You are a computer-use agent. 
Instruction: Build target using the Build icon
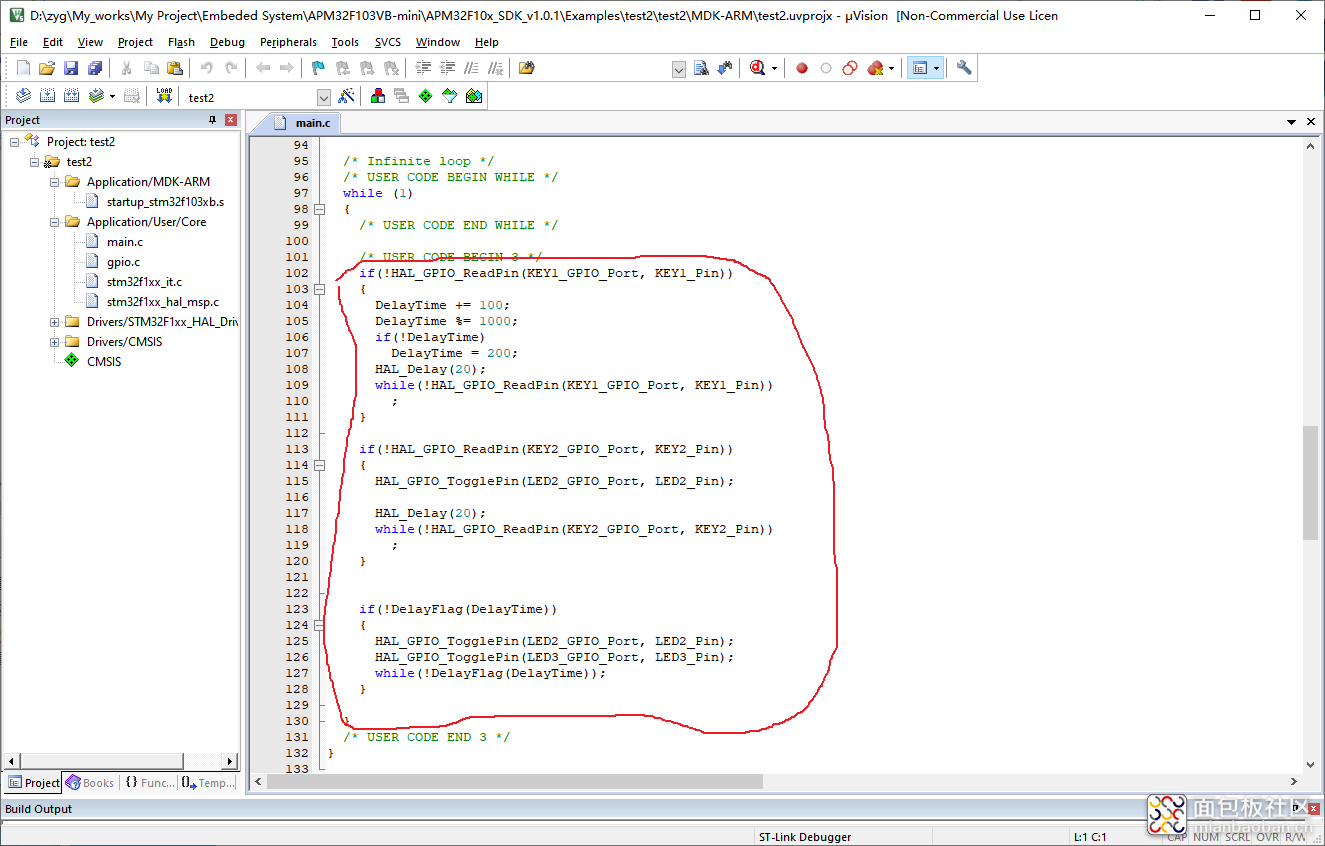(x=48, y=96)
